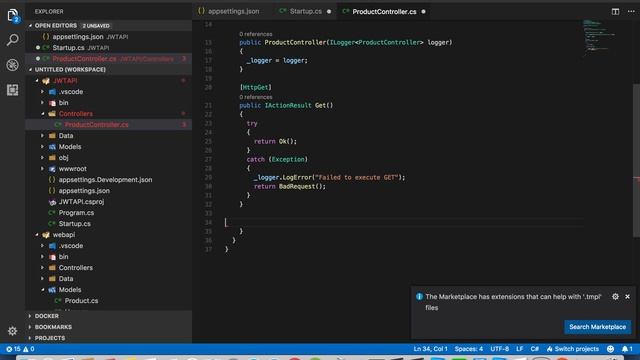Click Search Marketplace button
This screenshot has height=360, width=640.
[x=598, y=327]
